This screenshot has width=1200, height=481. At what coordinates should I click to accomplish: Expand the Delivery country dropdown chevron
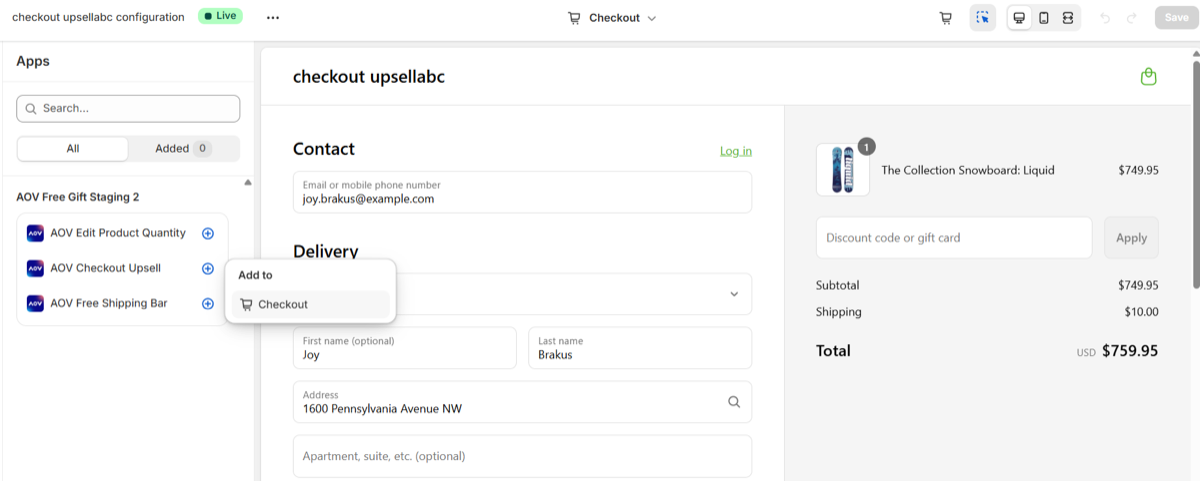[734, 294]
